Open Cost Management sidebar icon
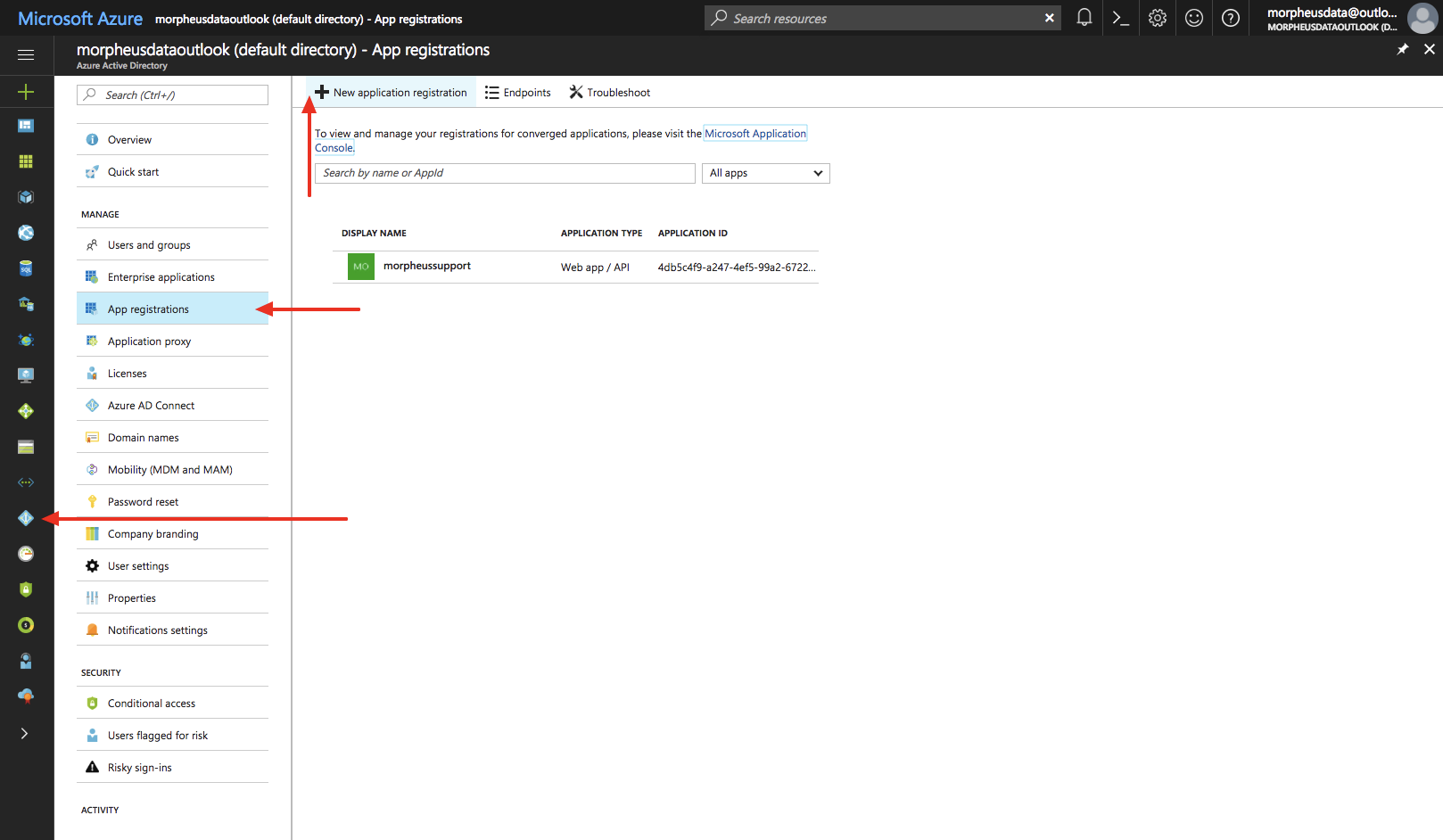Image resolution: width=1443 pixels, height=840 pixels. (x=26, y=625)
